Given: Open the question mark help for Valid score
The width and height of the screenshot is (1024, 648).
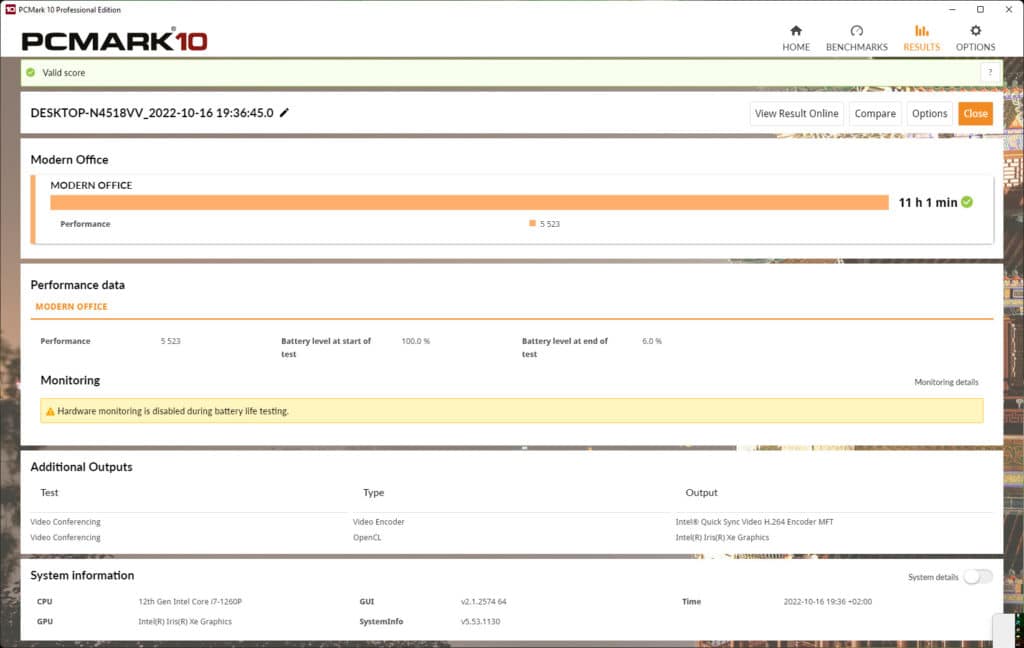Looking at the screenshot, I should click(x=990, y=73).
